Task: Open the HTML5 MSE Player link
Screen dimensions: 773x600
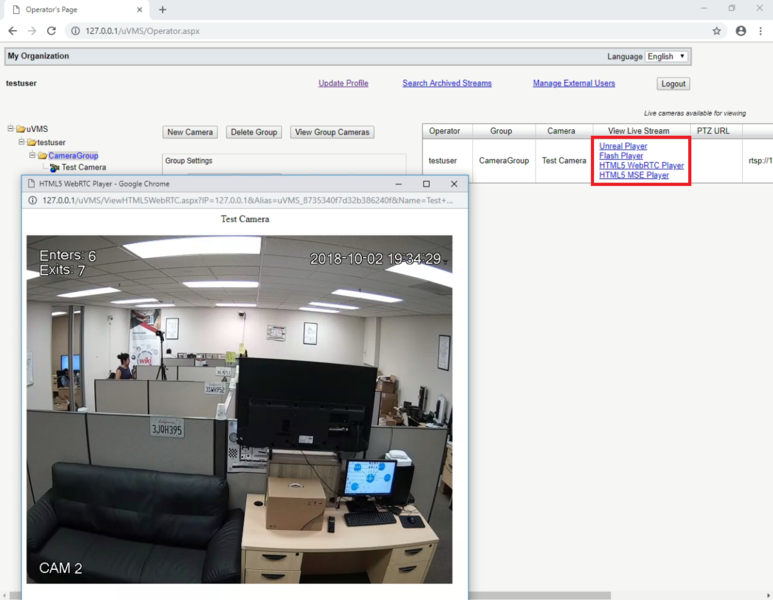Action: tap(634, 175)
